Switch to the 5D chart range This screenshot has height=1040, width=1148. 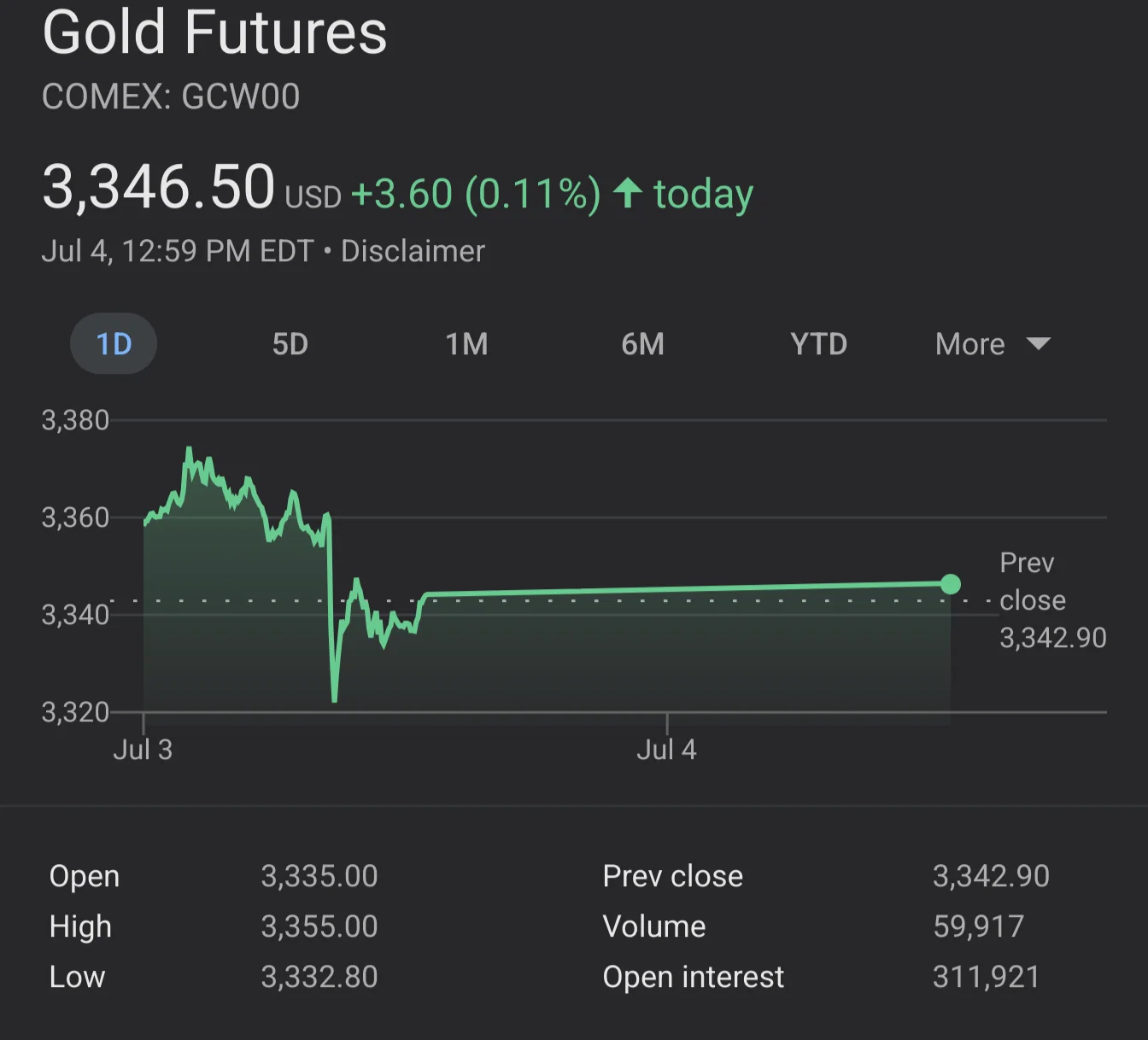coord(290,344)
